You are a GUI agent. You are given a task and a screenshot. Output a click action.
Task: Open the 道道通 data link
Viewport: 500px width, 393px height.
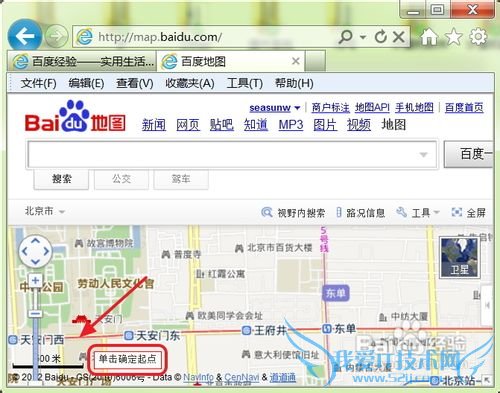pyautogui.click(x=283, y=377)
